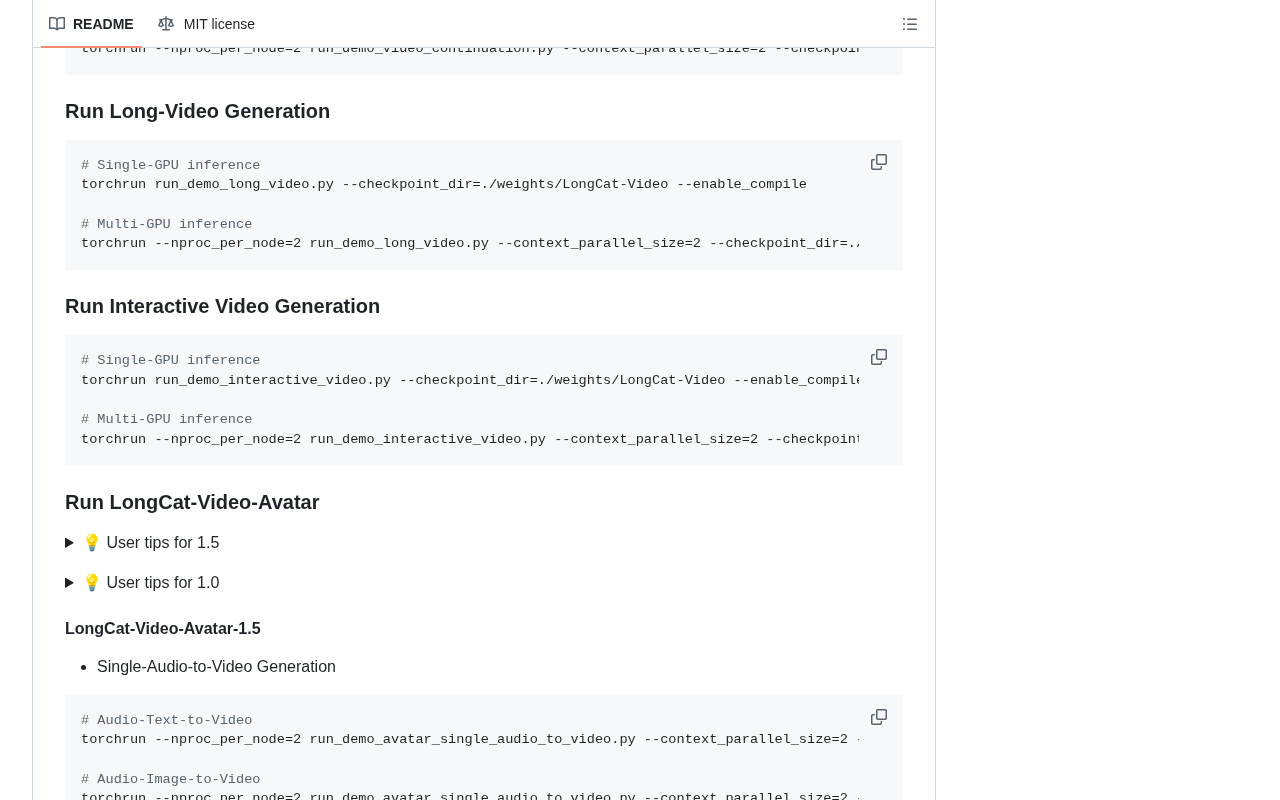Click "# Multi-GPU inference" comment under Interactive Video Generation
The image size is (1280, 800).
click(x=166, y=419)
